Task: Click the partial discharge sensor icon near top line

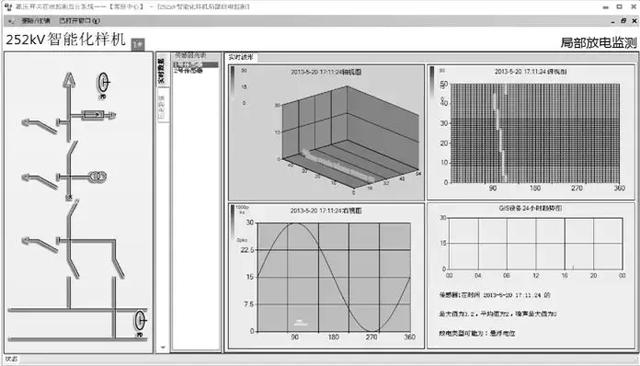Action: click(103, 83)
